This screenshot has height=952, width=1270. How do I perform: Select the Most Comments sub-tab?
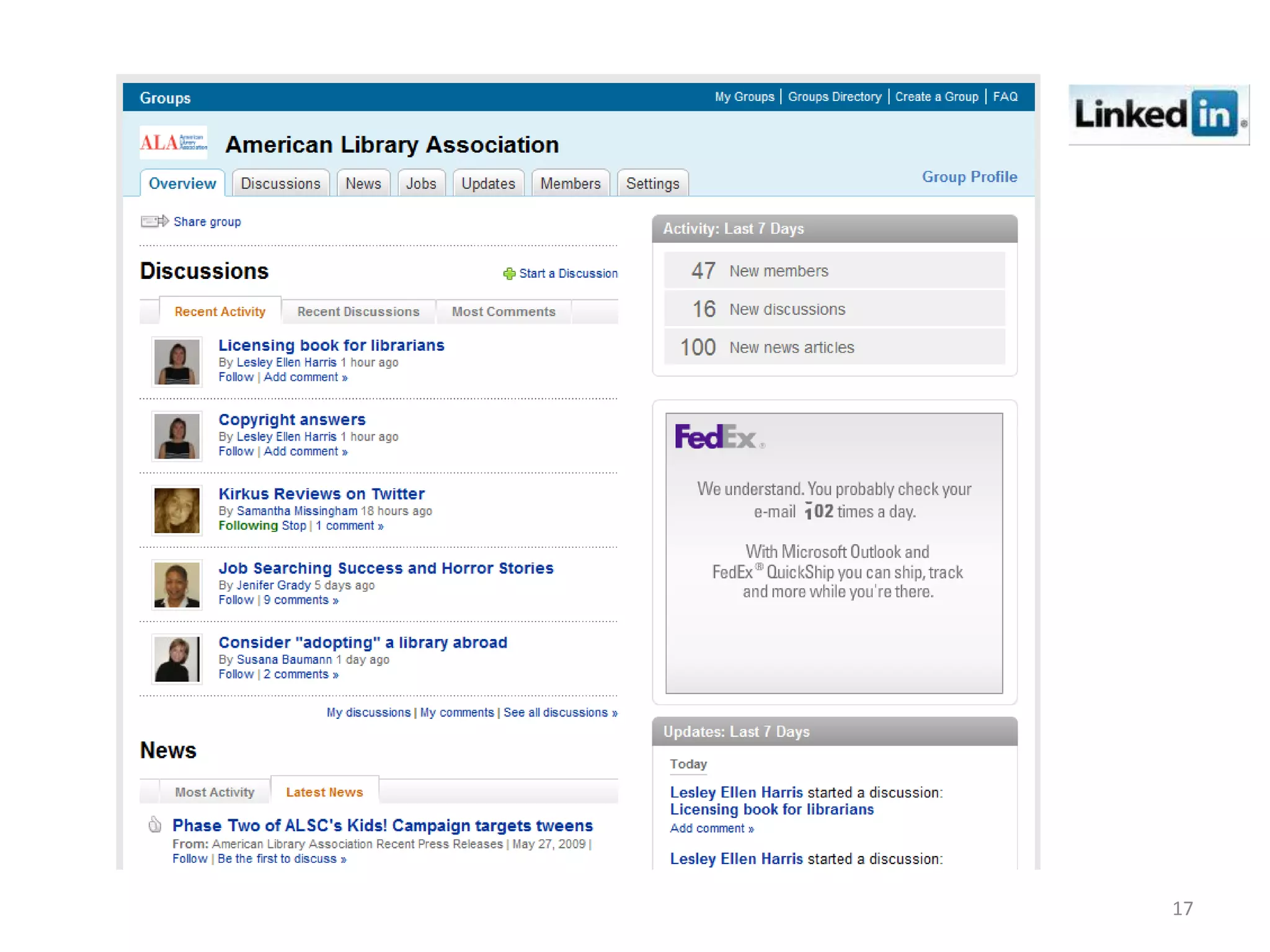click(504, 311)
